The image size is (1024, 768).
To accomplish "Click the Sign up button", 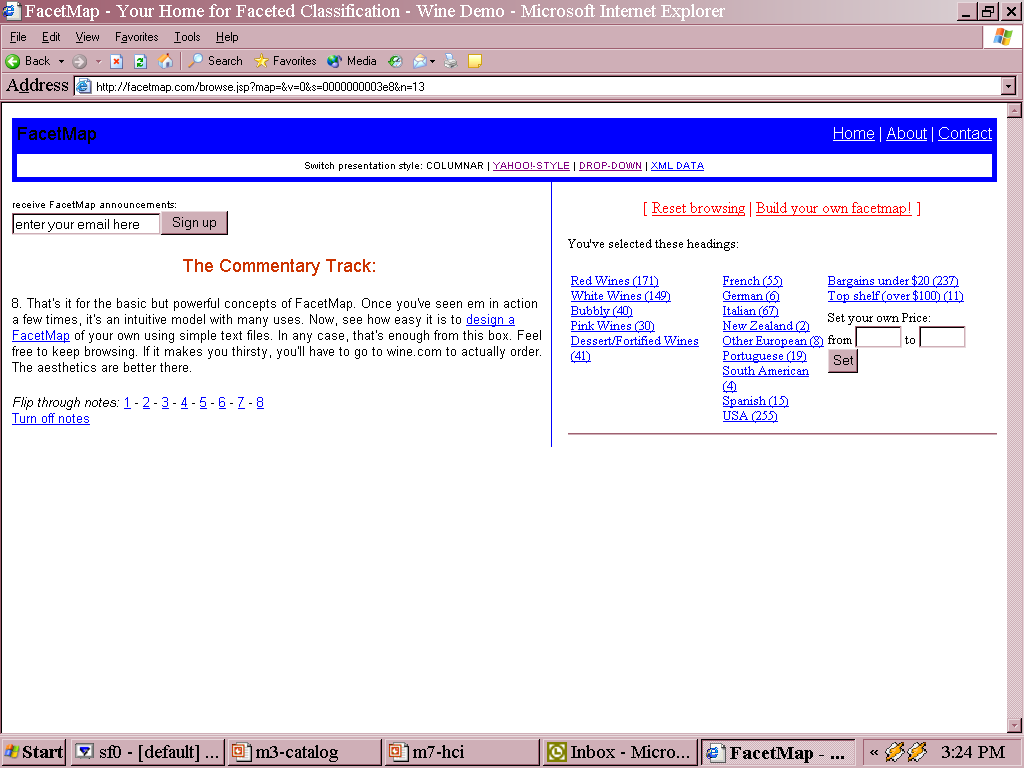I will (x=194, y=223).
